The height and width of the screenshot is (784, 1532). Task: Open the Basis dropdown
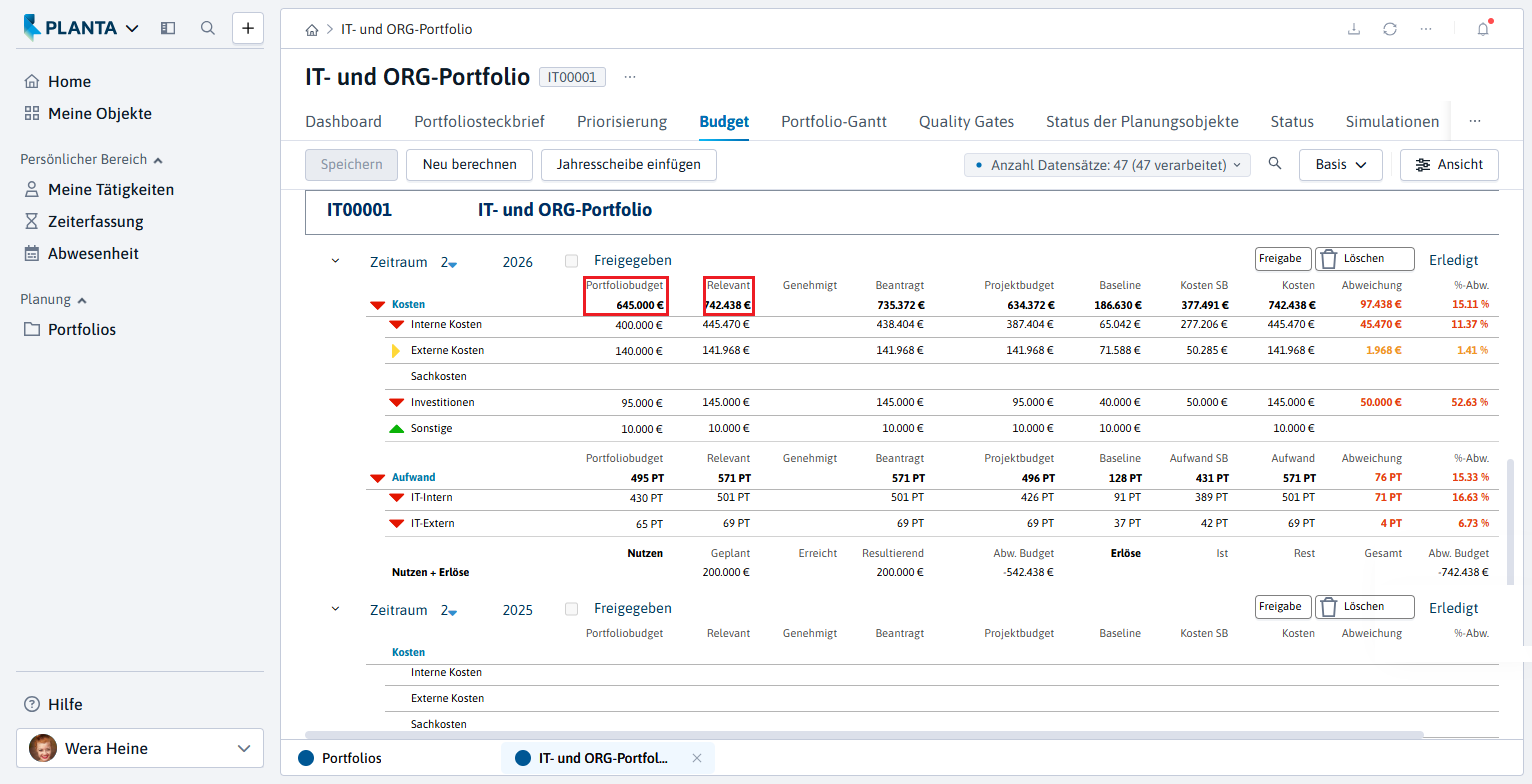[1341, 165]
